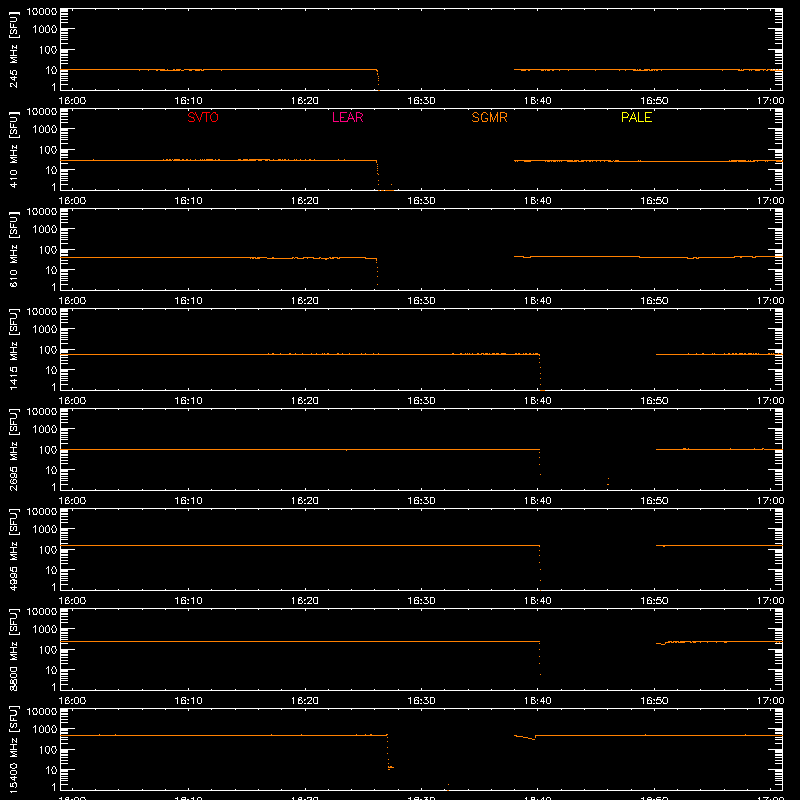Click the 16:40 tick label under the 610 MHz panel
The width and height of the screenshot is (800, 800).
pos(537,301)
